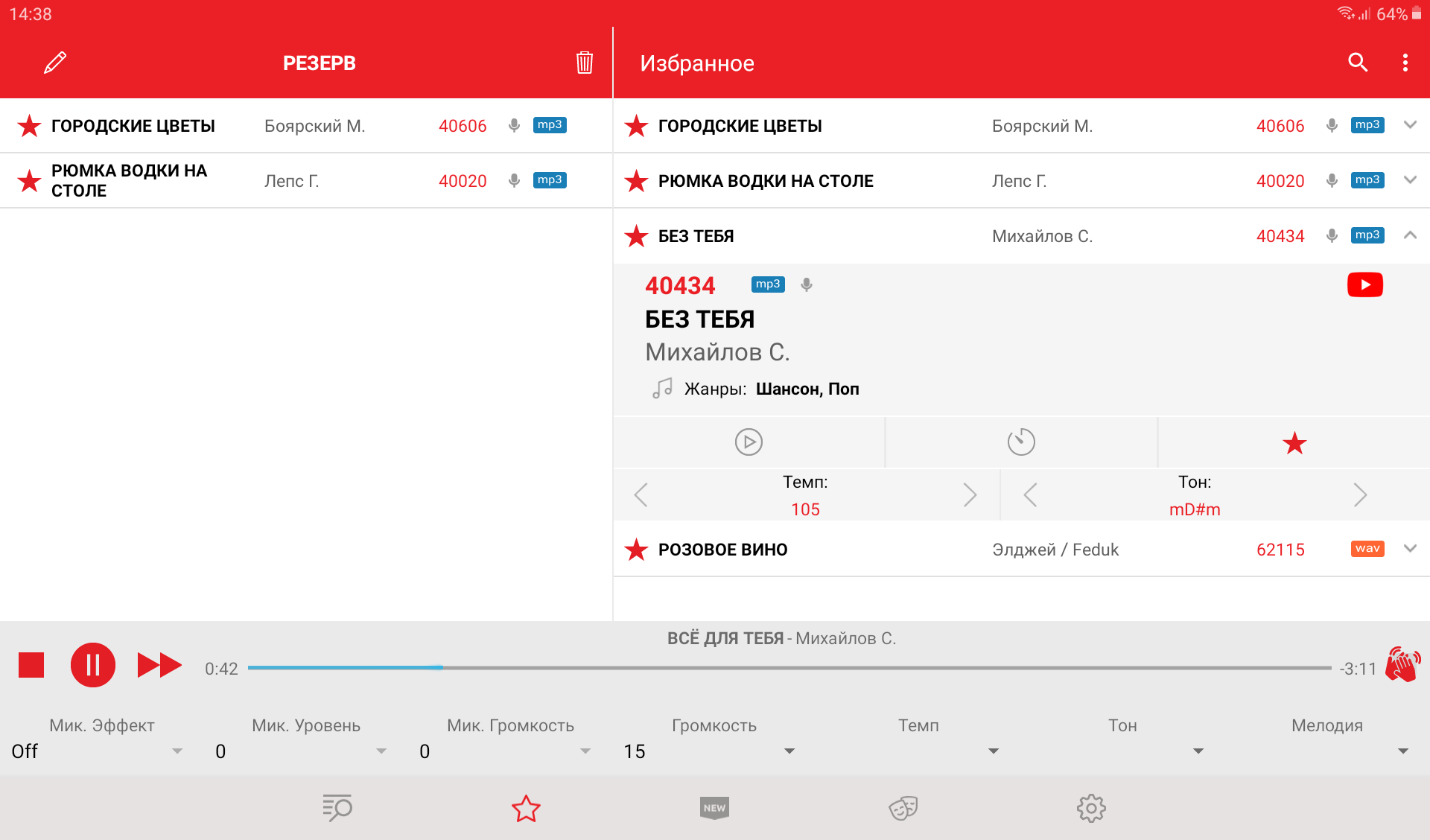Viewport: 1430px width, 840px height.
Task: Toggle favorite star in Без тебя detail panel
Action: tap(1294, 443)
